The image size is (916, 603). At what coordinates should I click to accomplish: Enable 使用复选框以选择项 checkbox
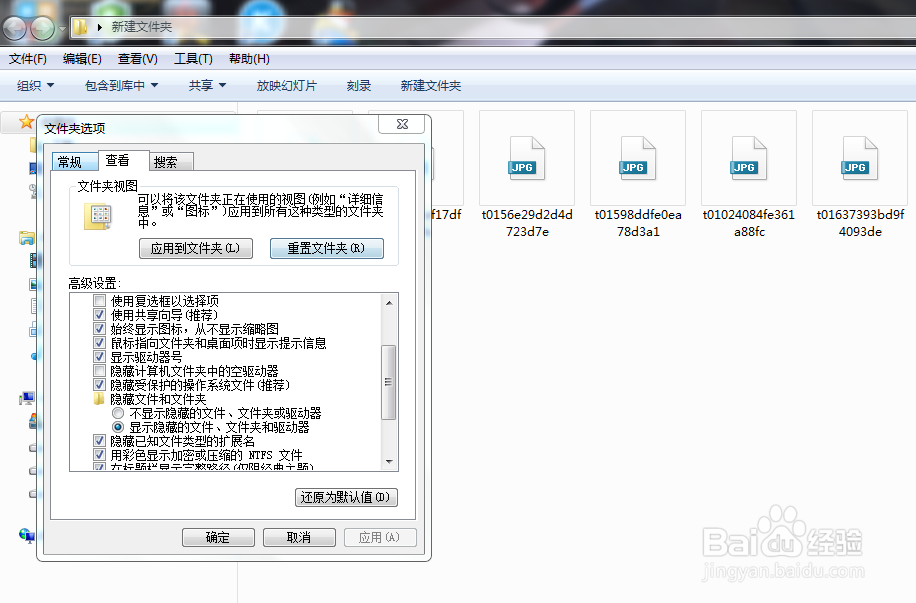[x=99, y=298]
